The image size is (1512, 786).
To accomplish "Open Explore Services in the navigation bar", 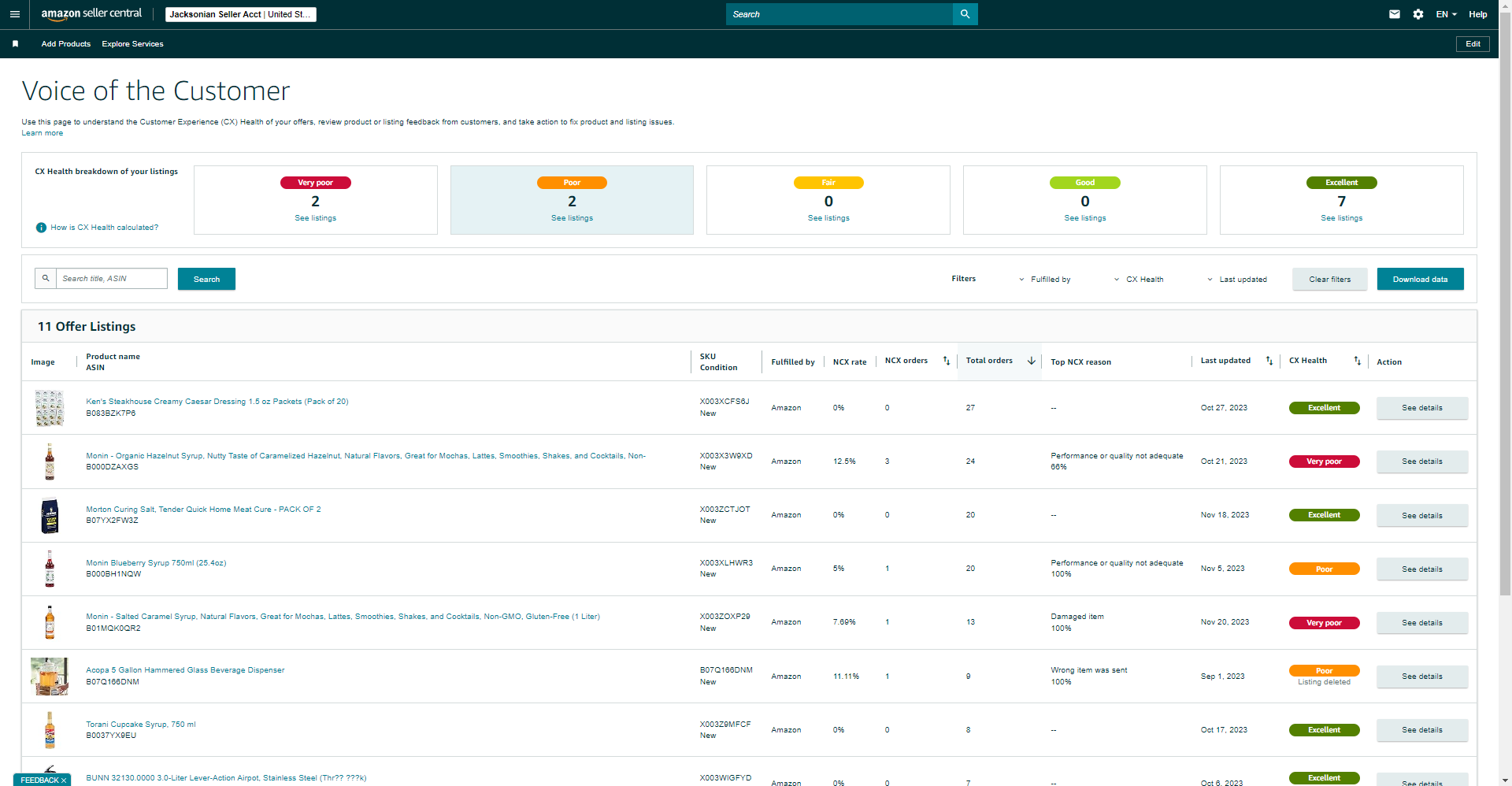I will click(132, 44).
